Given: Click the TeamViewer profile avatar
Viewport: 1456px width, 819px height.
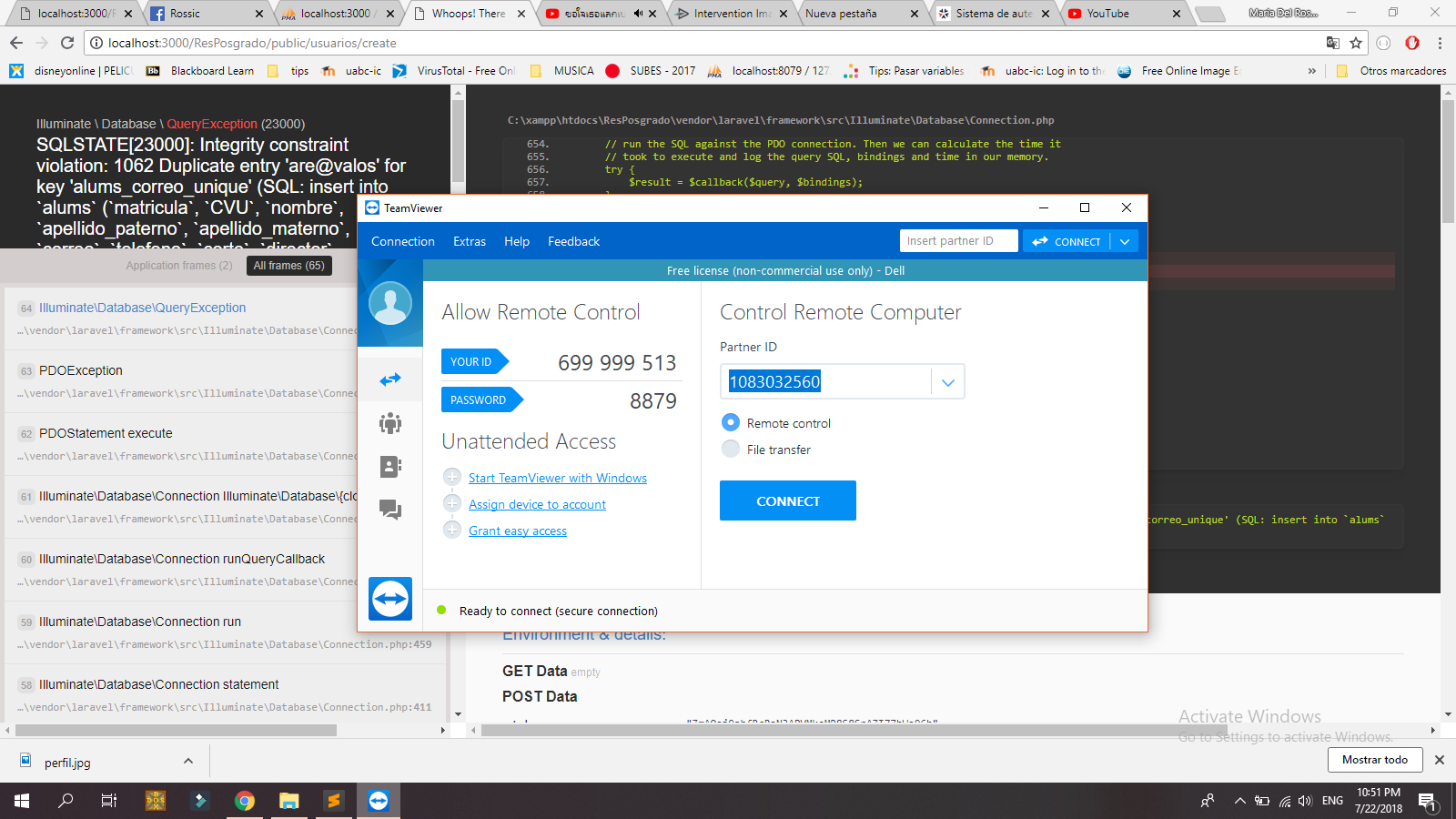Looking at the screenshot, I should [x=390, y=303].
